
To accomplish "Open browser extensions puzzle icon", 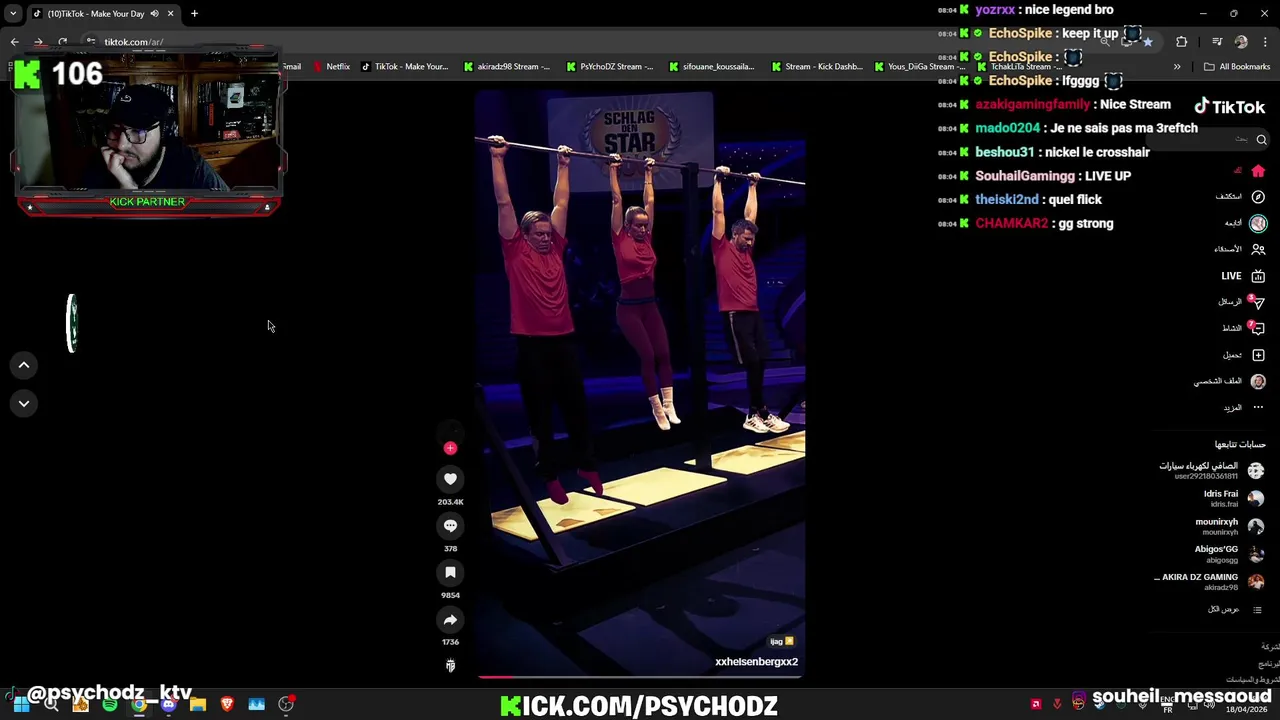I will [x=1182, y=42].
